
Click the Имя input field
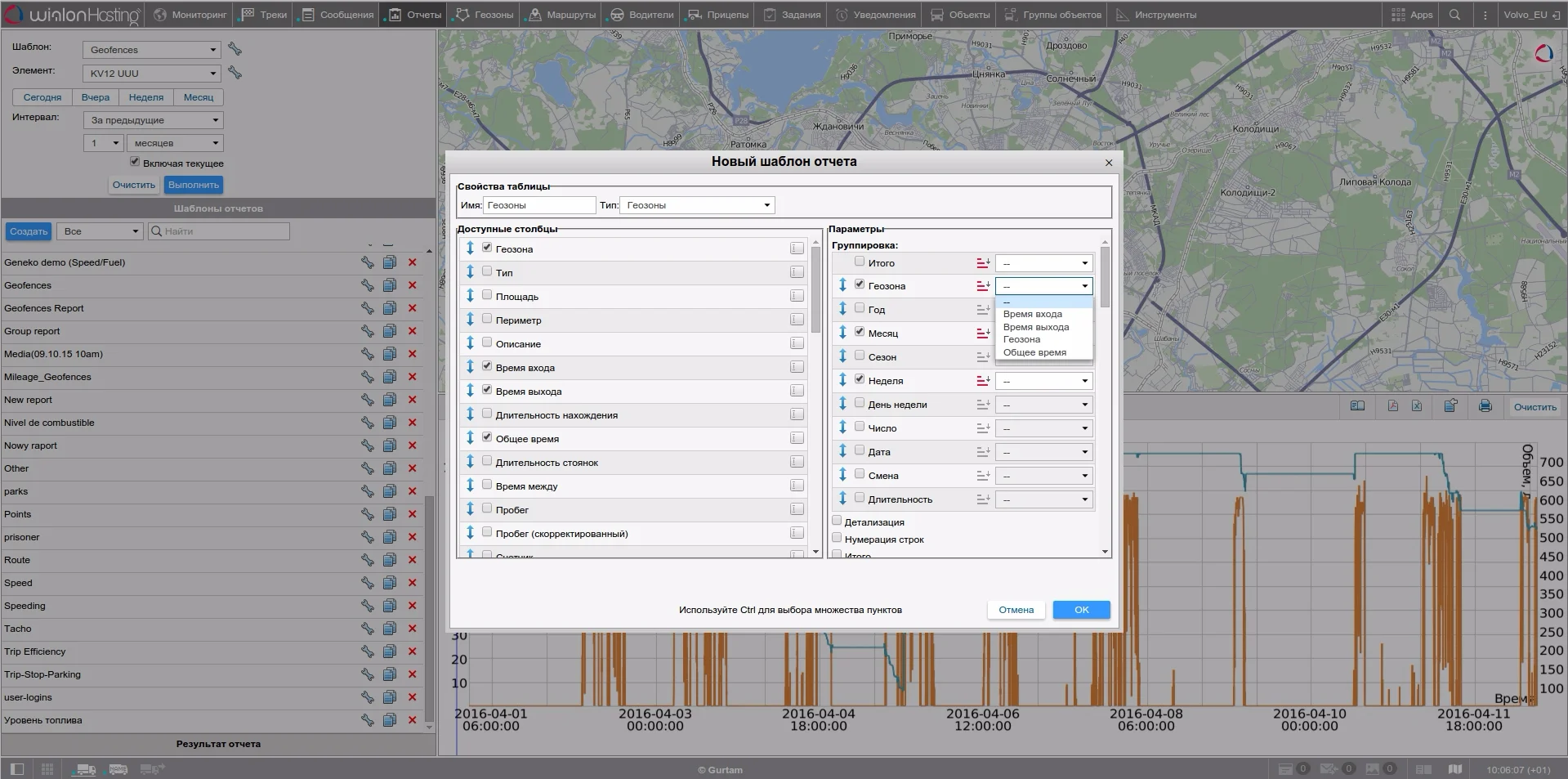pos(539,205)
